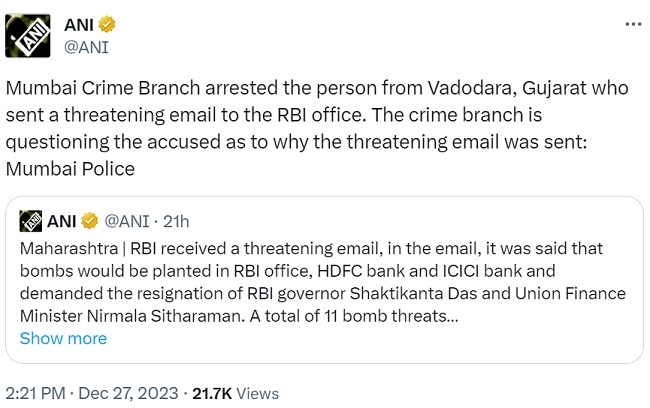
Task: Open the ANI display name in the tweet header
Action: [x=79, y=25]
